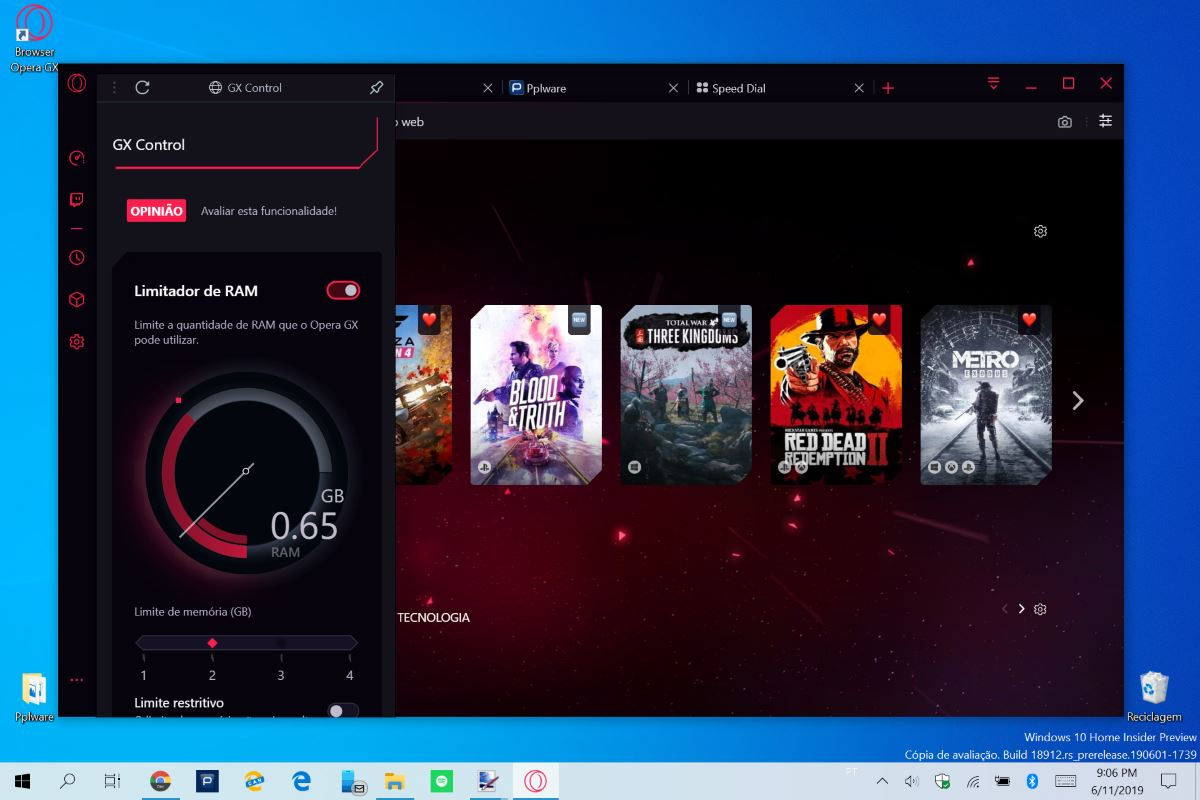Click heart on the Forza Horizon 4 card
The image size is (1200, 800).
[429, 320]
